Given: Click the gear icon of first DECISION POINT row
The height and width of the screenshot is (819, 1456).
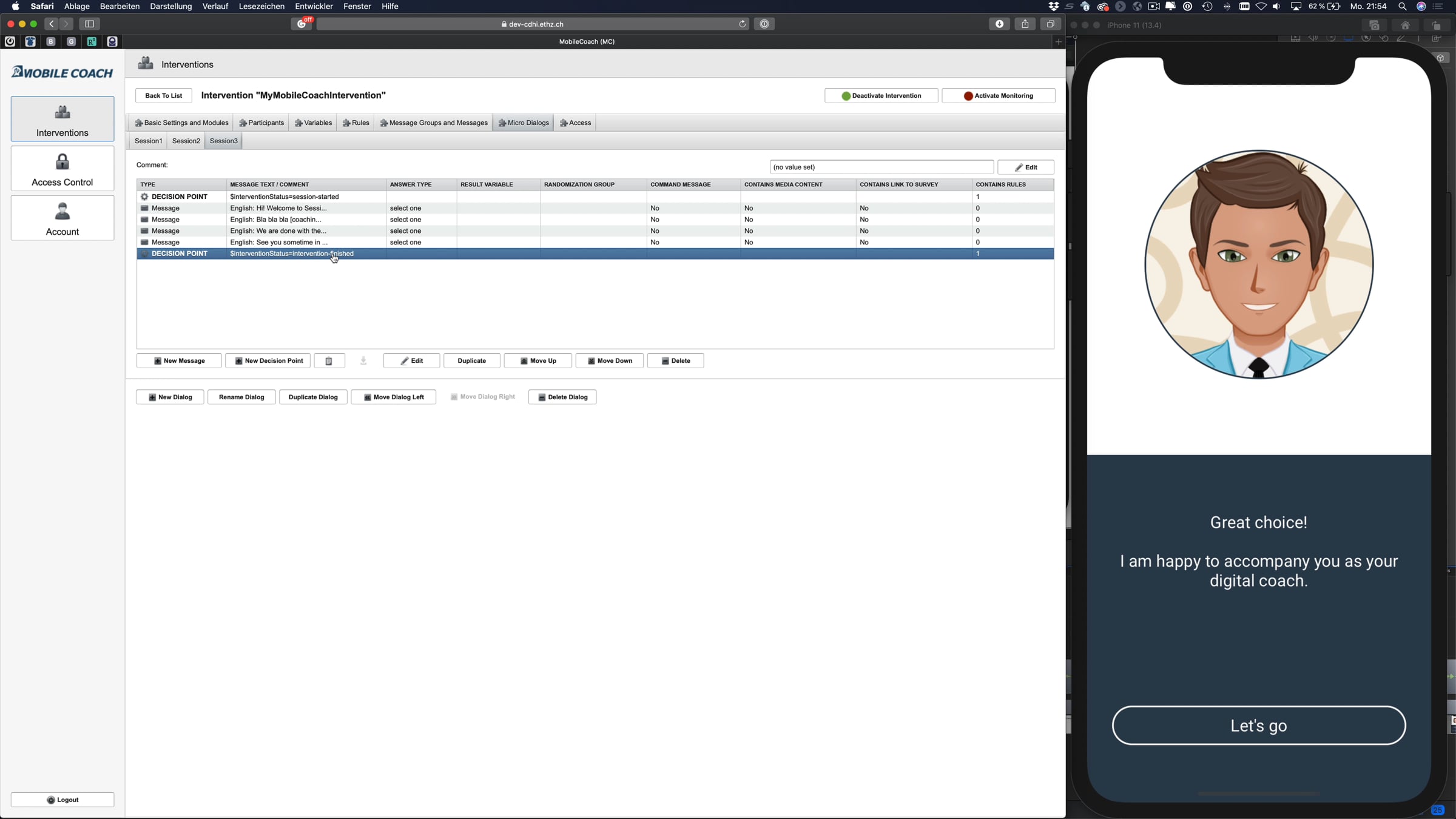Looking at the screenshot, I should 144,197.
